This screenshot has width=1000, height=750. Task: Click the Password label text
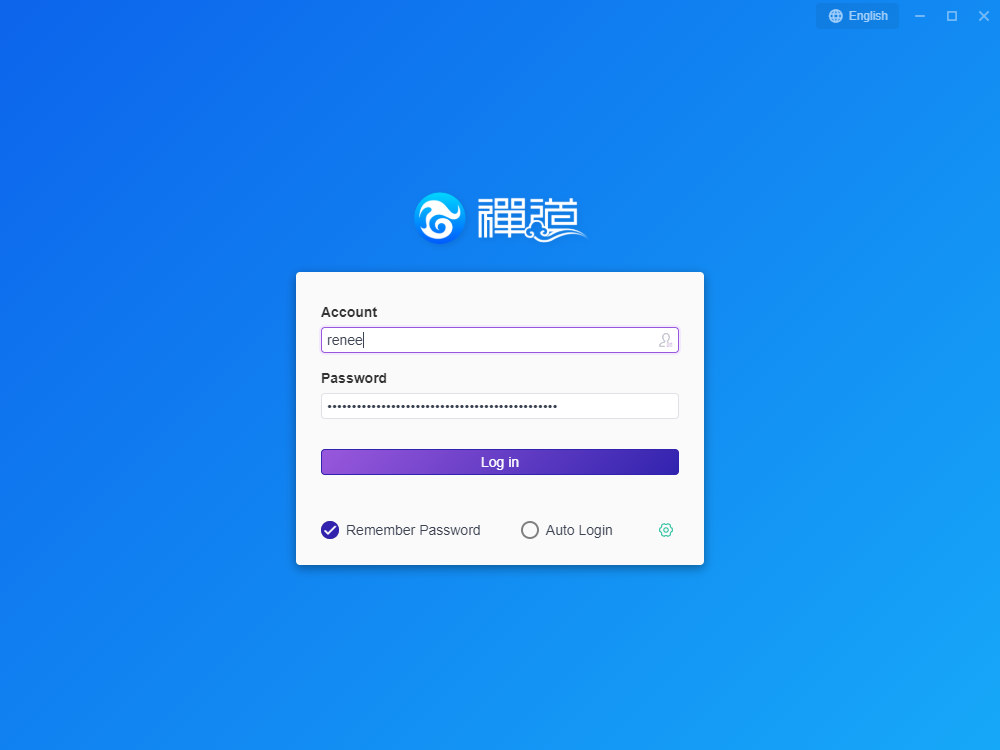coord(354,378)
